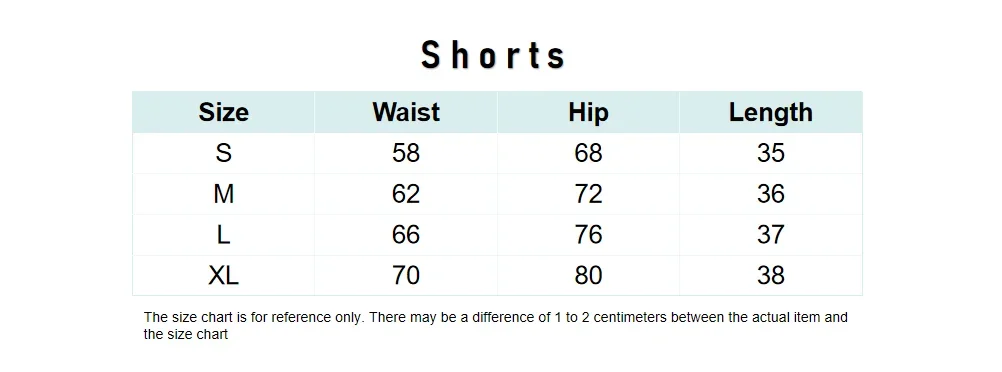Select the Length column header
The image size is (1002, 372).
(771, 112)
